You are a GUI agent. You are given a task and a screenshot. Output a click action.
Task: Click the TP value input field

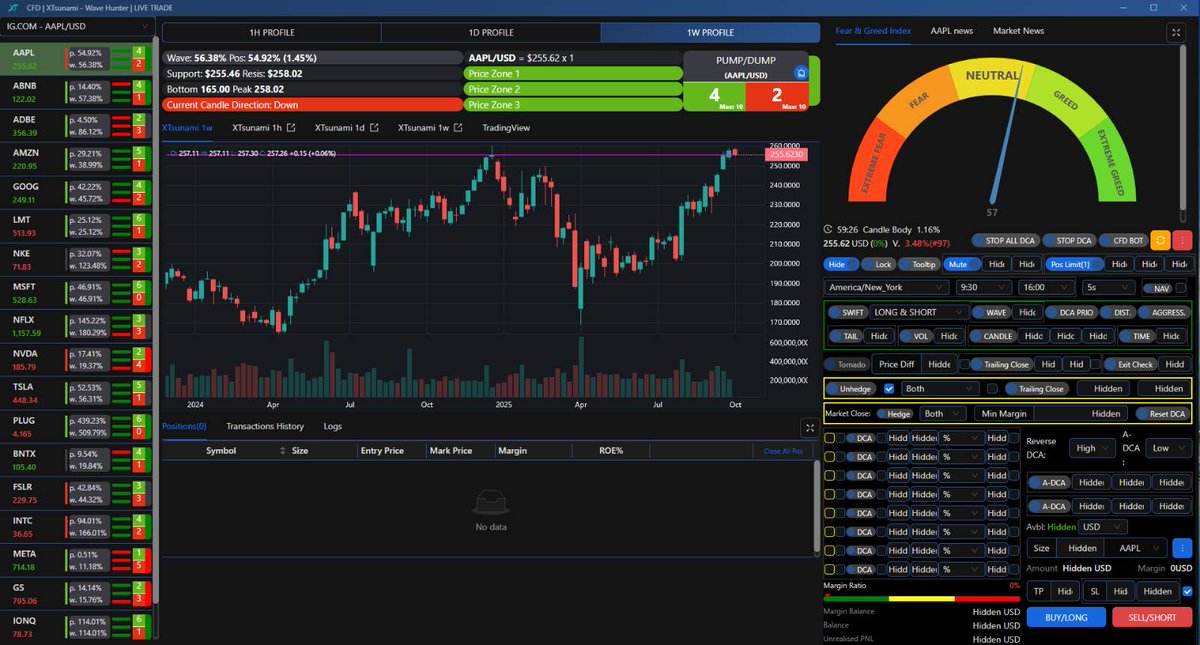coord(1064,591)
